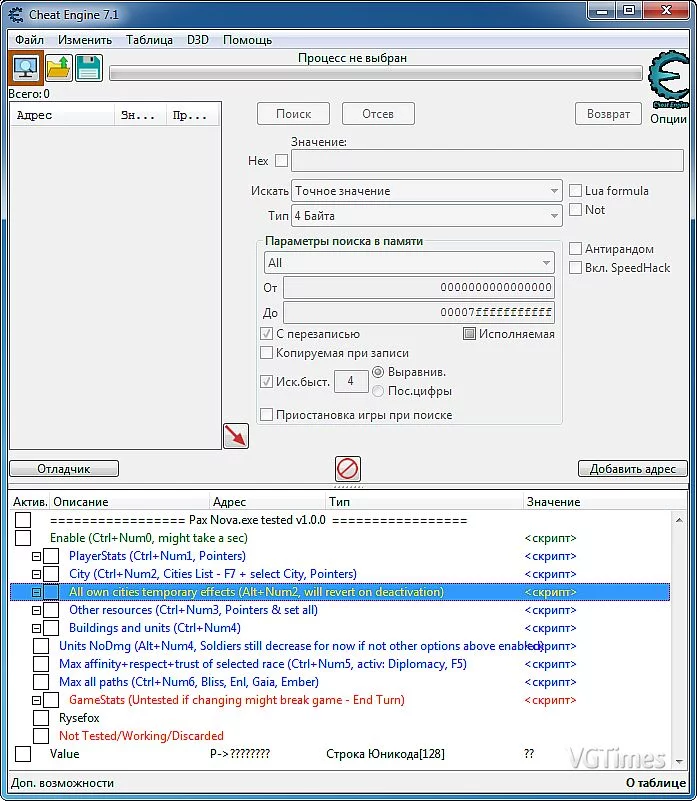Open the Файл menu
This screenshot has height=801, width=697.
pyautogui.click(x=29, y=40)
